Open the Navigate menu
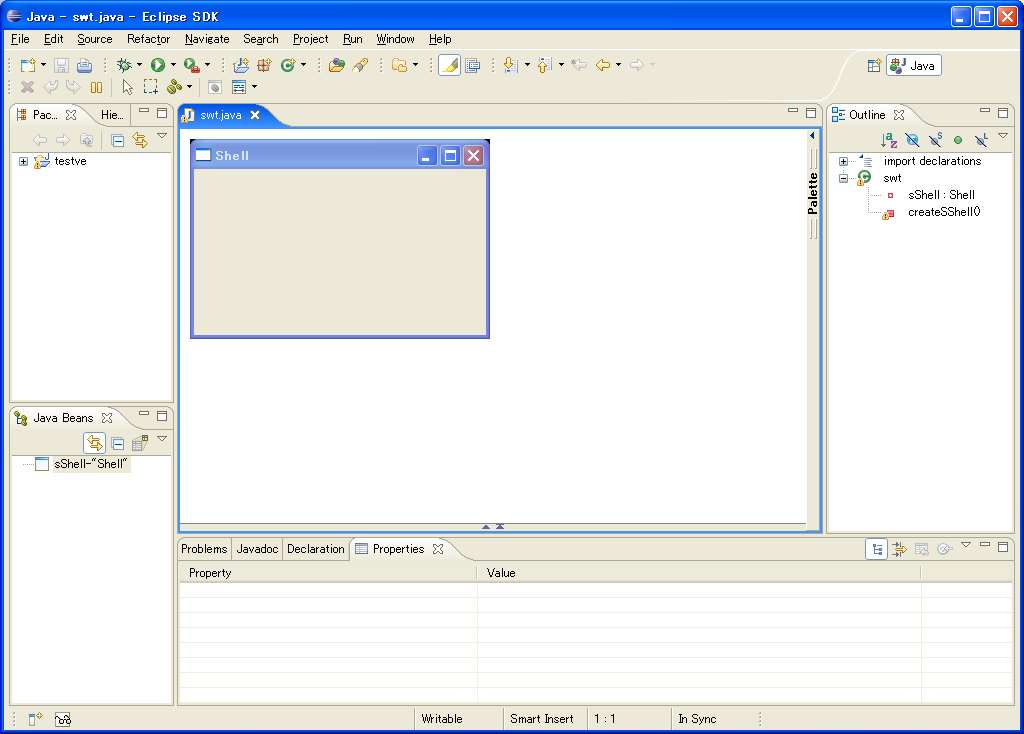Viewport: 1024px width, 734px height. pos(207,39)
